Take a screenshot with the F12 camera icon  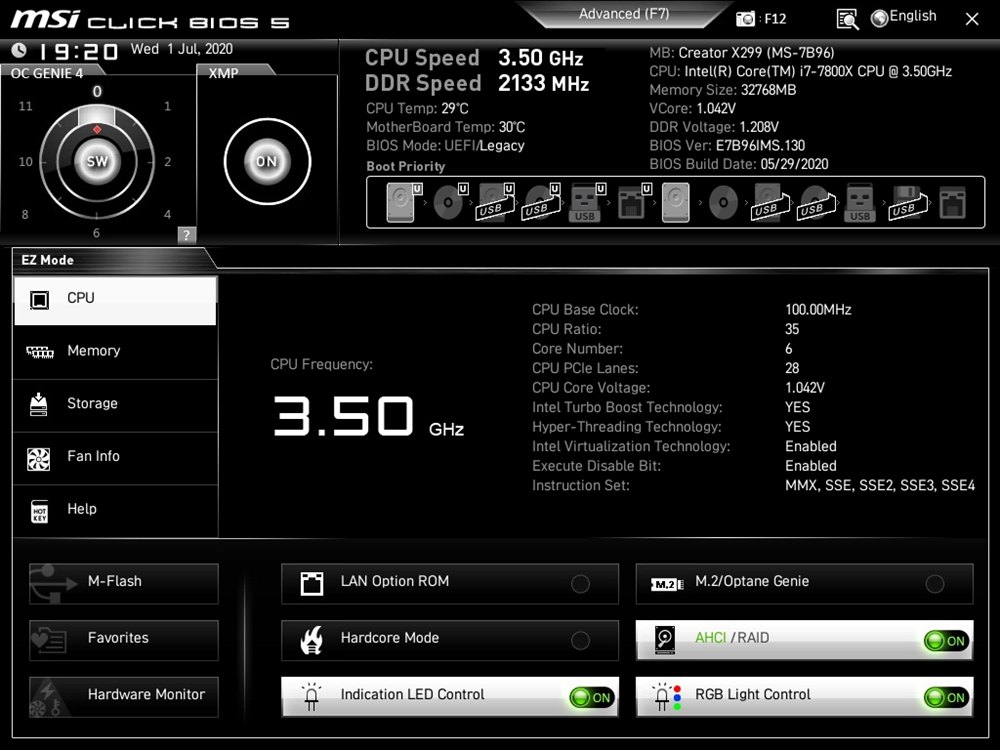tap(744, 18)
